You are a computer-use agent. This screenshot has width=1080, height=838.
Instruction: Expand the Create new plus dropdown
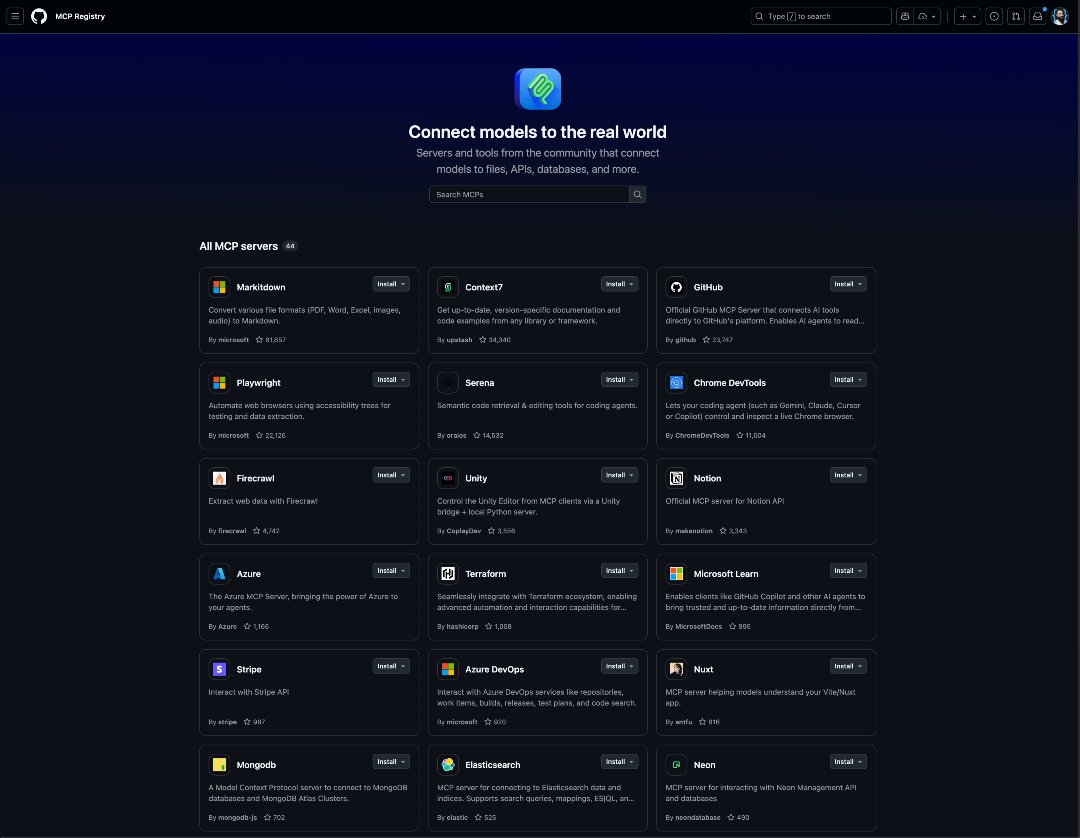[967, 16]
